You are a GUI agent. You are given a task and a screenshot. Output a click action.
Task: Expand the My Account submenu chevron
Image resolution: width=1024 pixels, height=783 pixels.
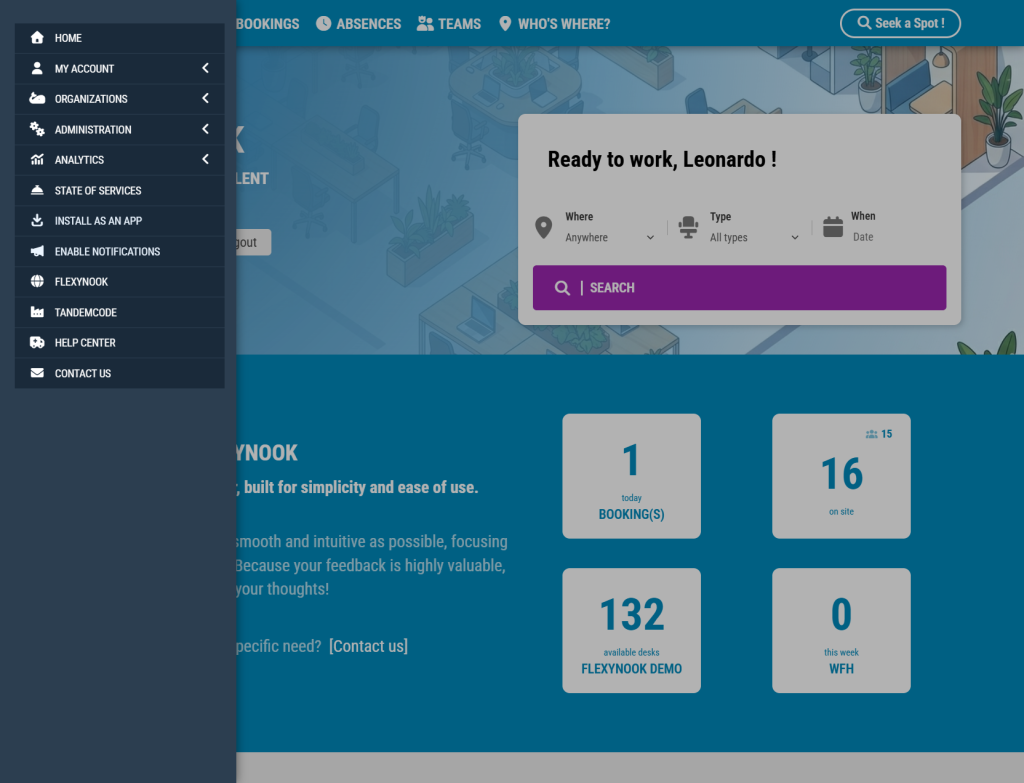tap(205, 68)
